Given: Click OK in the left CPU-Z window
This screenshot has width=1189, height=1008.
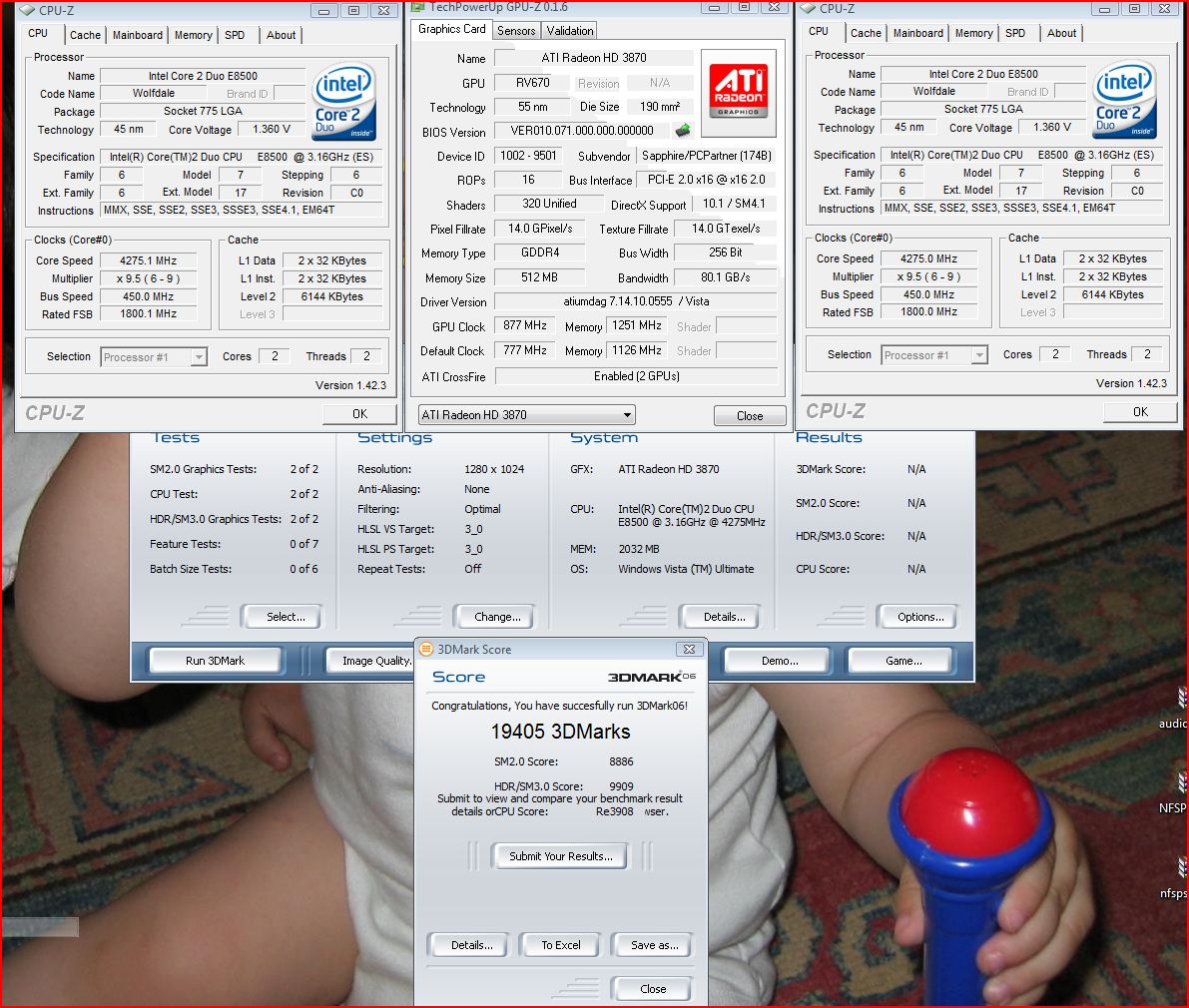Looking at the screenshot, I should click(x=359, y=414).
